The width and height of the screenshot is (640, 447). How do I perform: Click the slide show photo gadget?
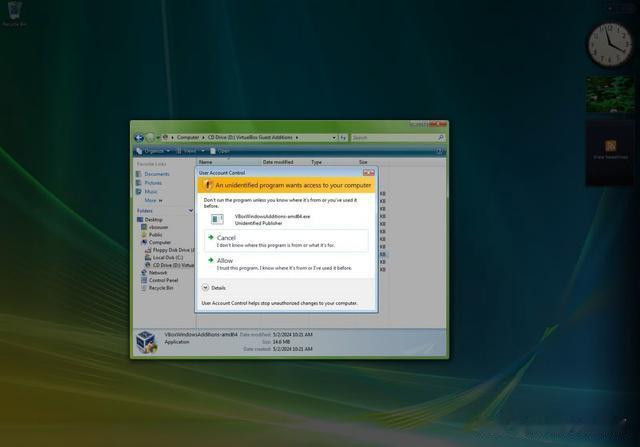click(610, 94)
